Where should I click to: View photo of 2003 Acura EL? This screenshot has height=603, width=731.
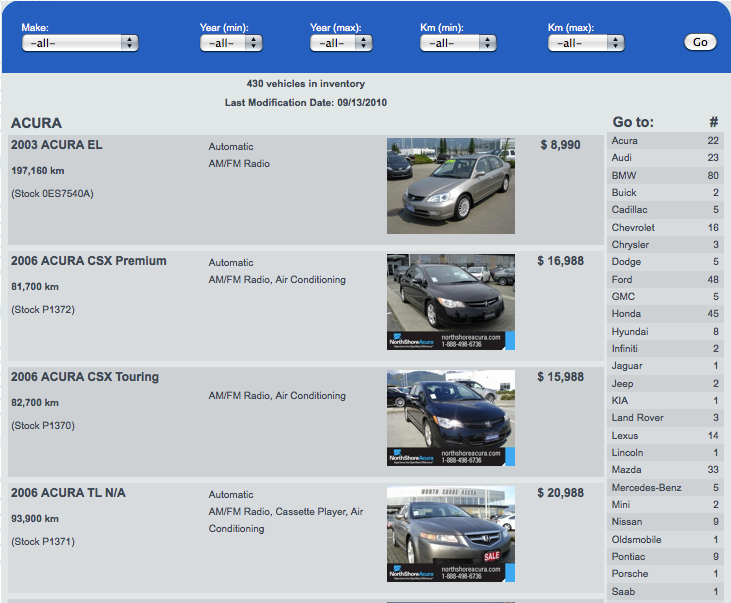pos(451,186)
